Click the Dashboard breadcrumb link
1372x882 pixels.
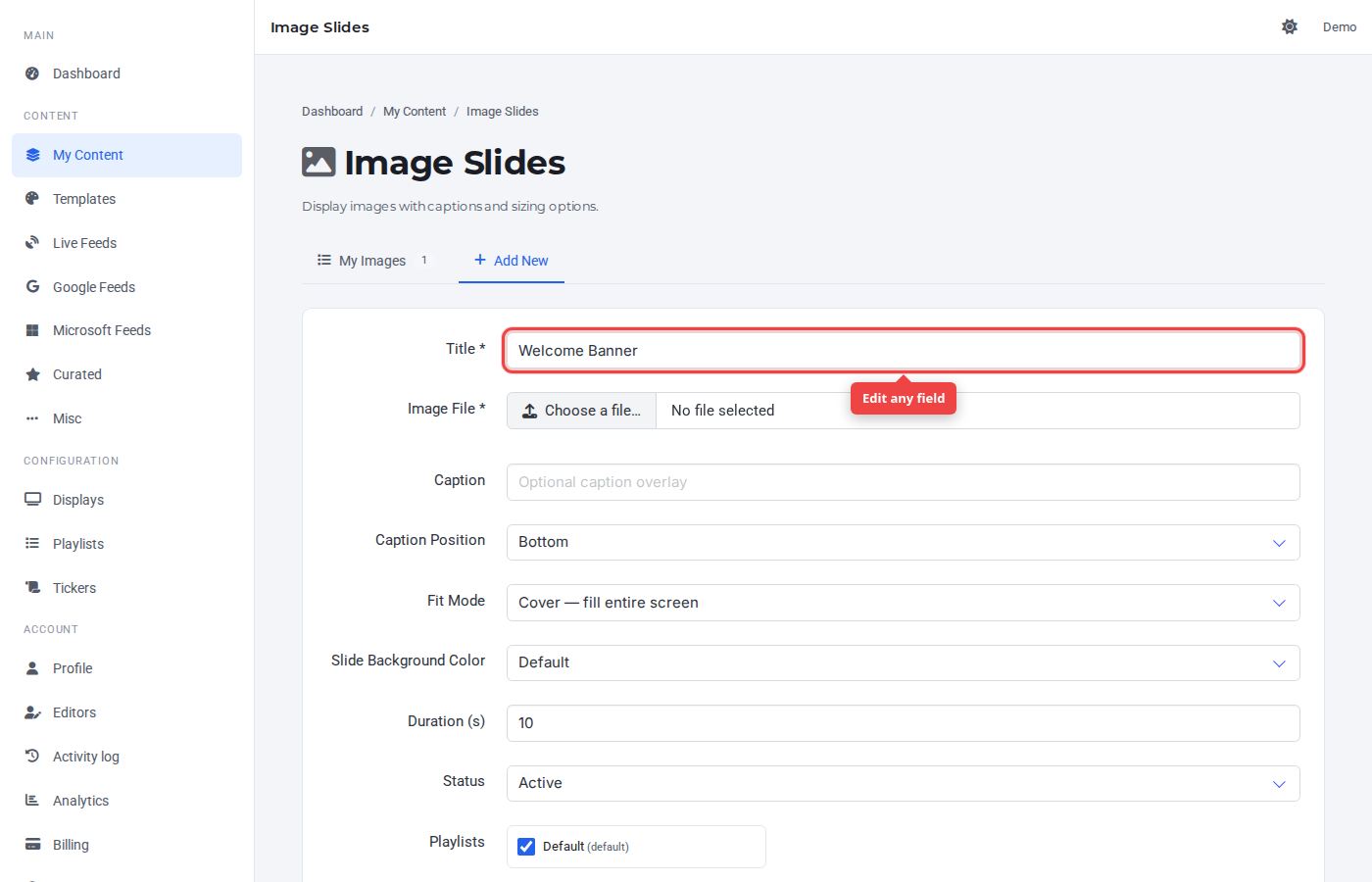pos(332,112)
